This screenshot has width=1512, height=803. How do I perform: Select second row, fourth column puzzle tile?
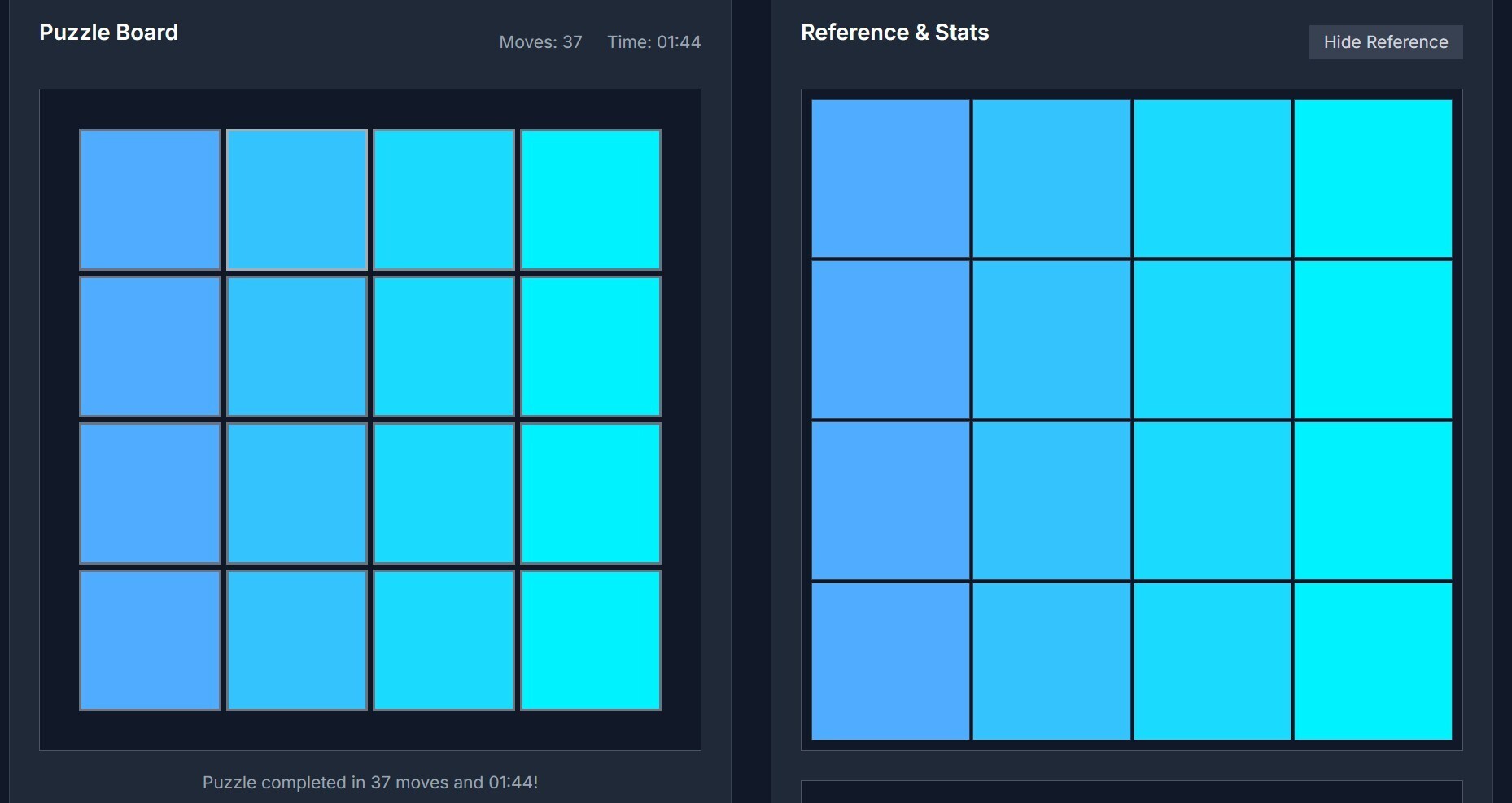(x=590, y=347)
